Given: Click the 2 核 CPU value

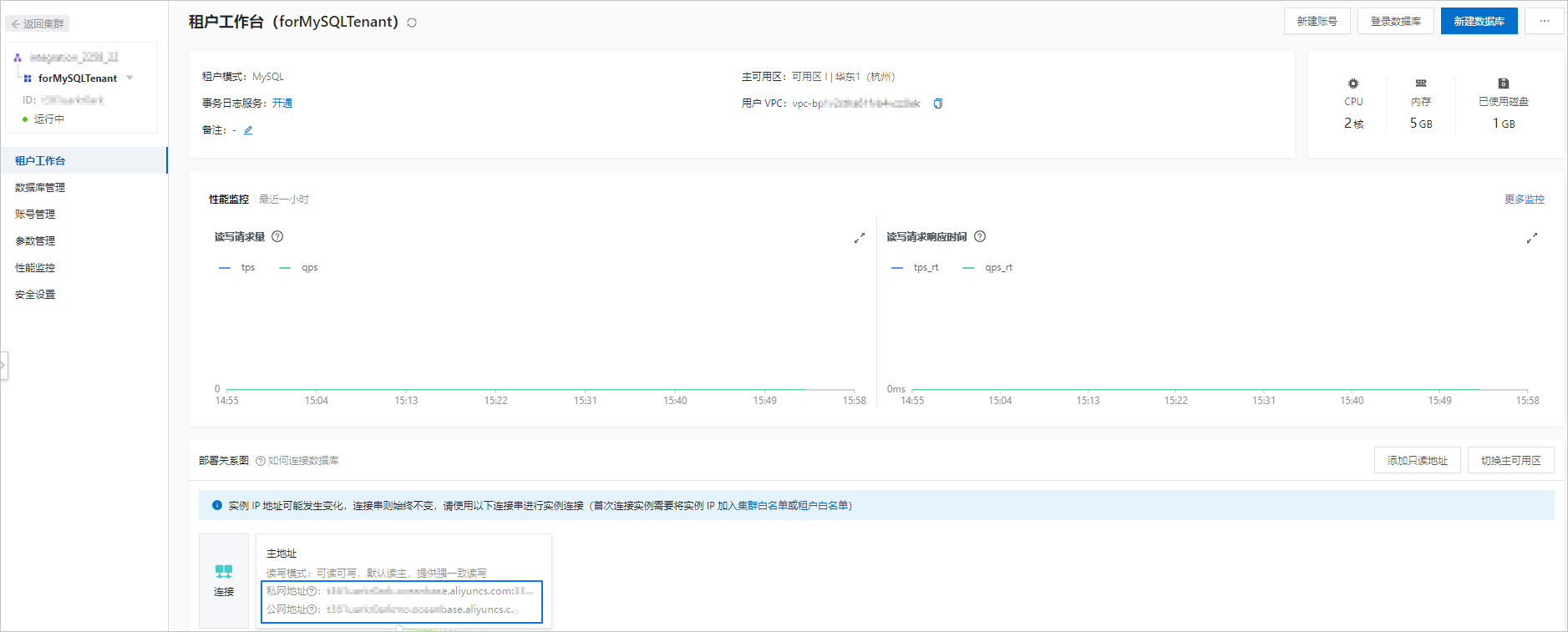Looking at the screenshot, I should click(1353, 124).
